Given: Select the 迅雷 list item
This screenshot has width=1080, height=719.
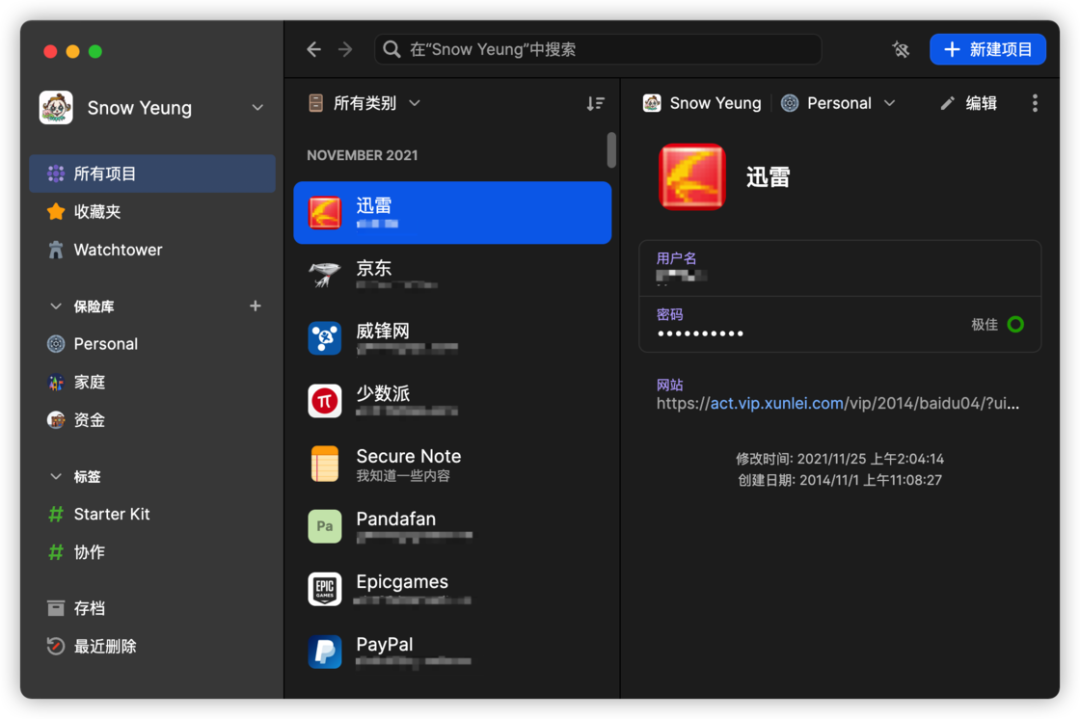Looking at the screenshot, I should click(x=453, y=212).
